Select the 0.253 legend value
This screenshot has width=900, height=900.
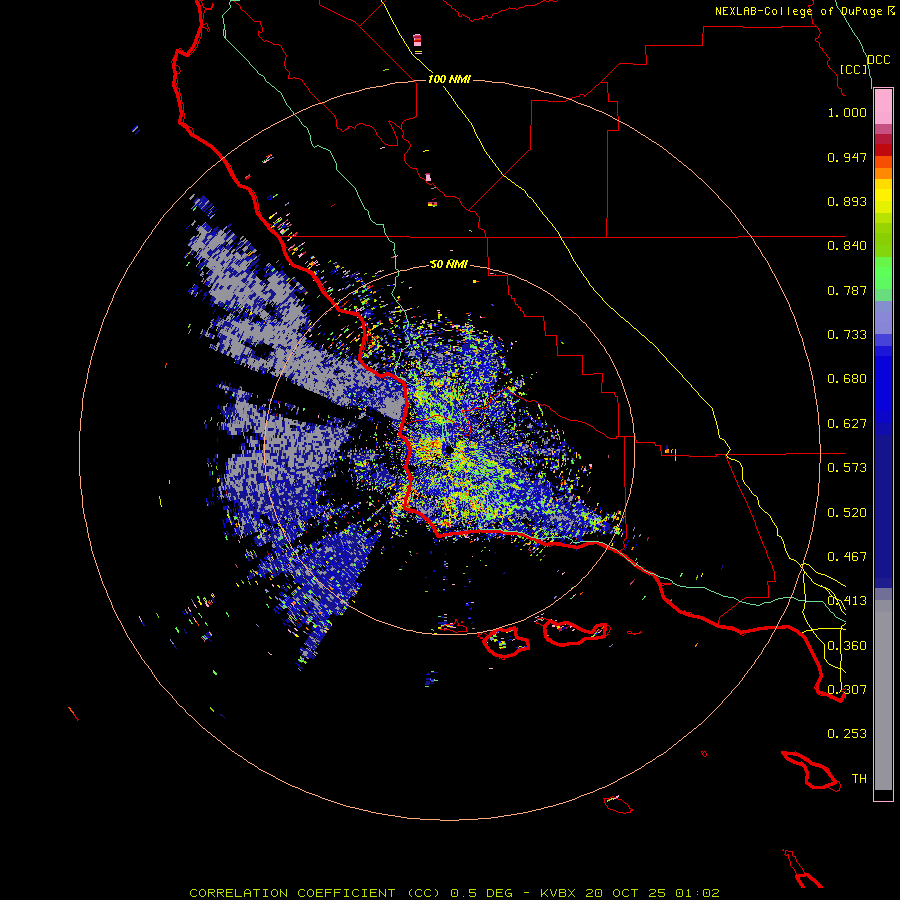coord(847,734)
